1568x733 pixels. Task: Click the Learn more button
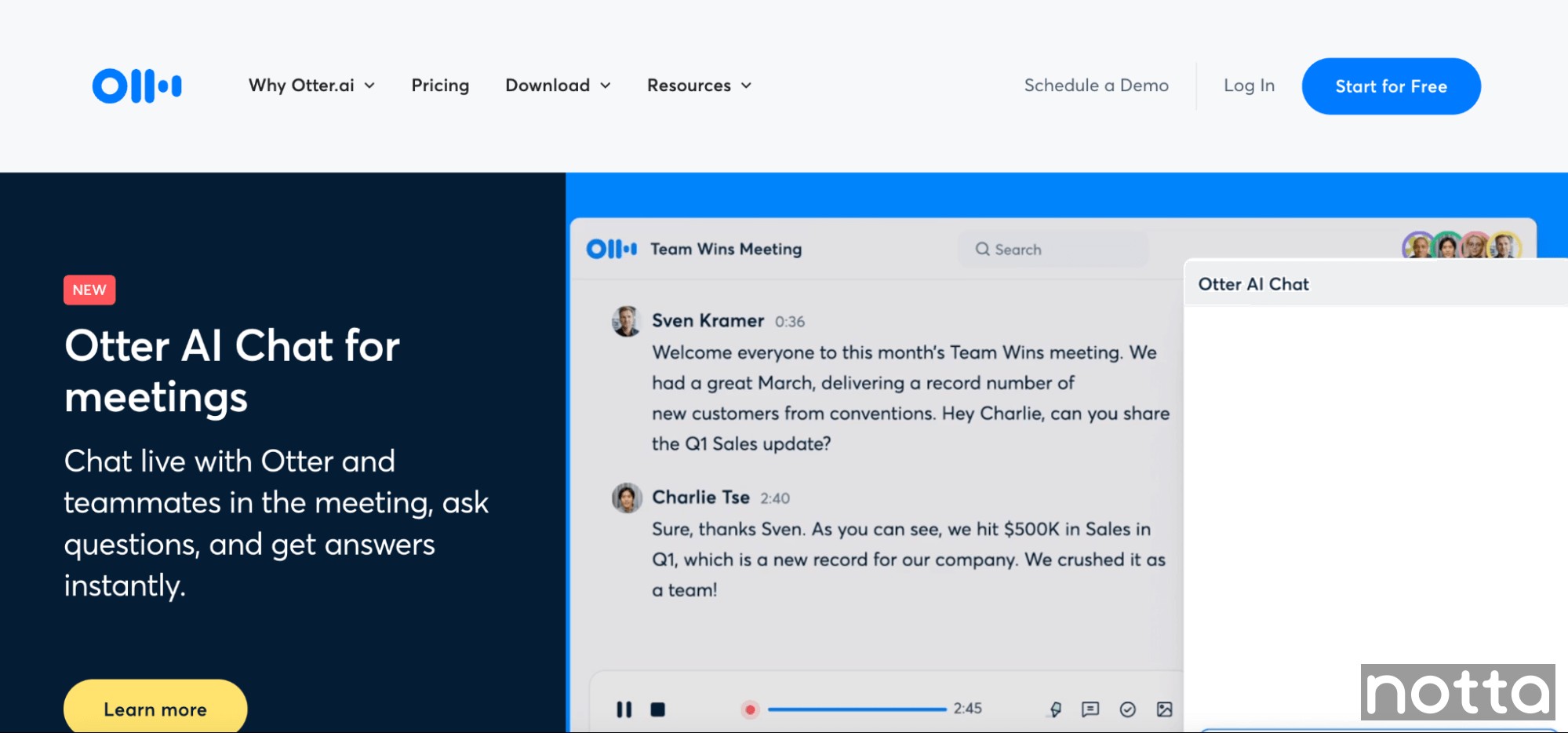pyautogui.click(x=155, y=708)
